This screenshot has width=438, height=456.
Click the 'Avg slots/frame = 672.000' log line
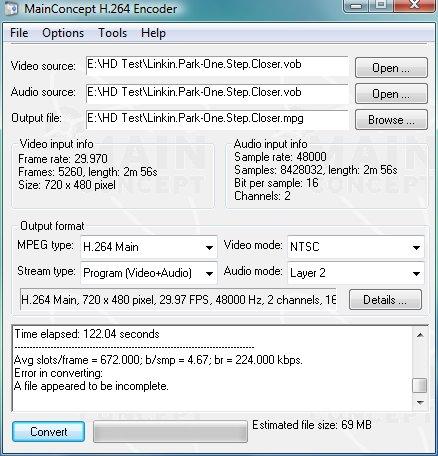pyautogui.click(x=158, y=360)
